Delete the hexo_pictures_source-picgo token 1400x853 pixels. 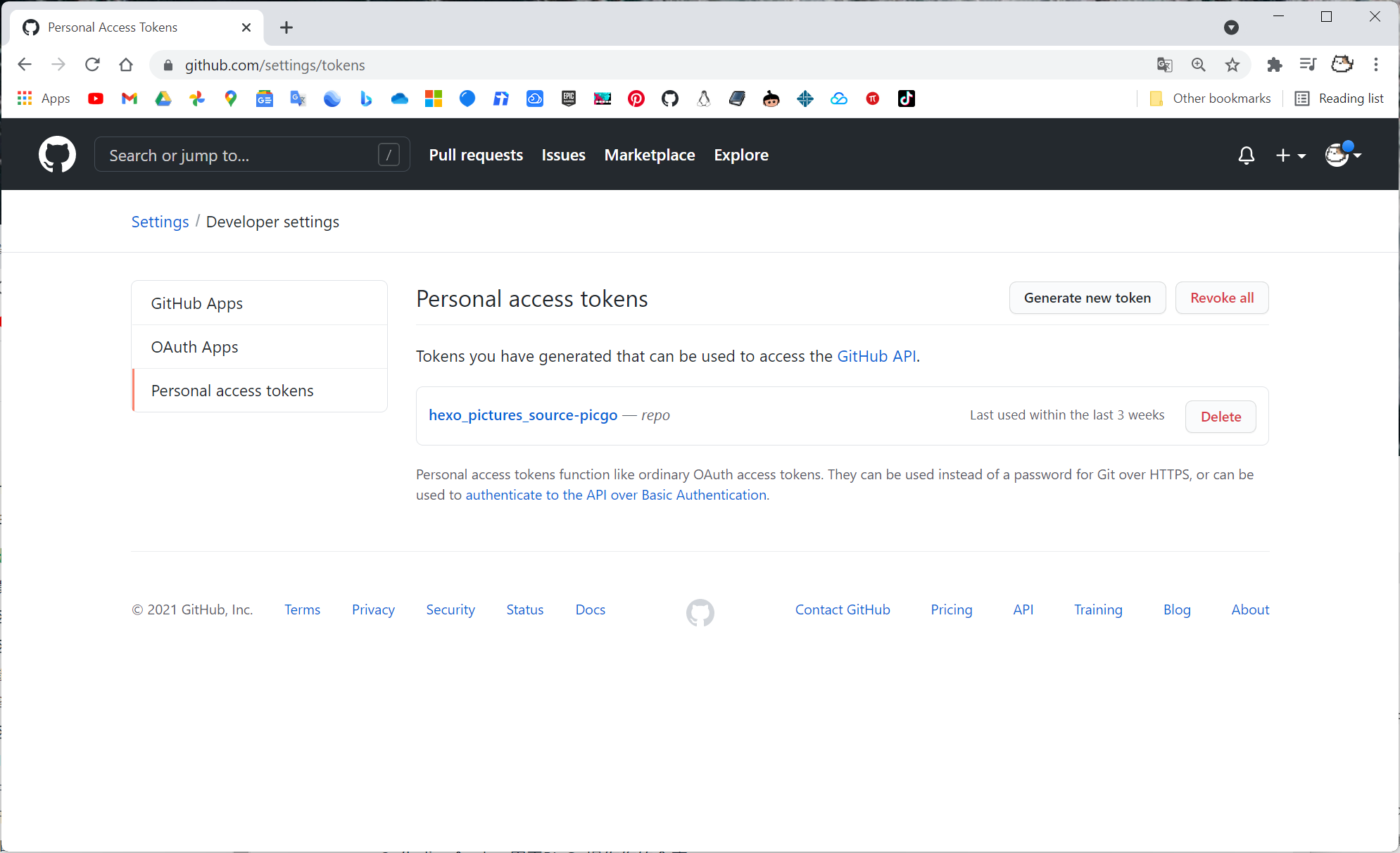(x=1220, y=417)
